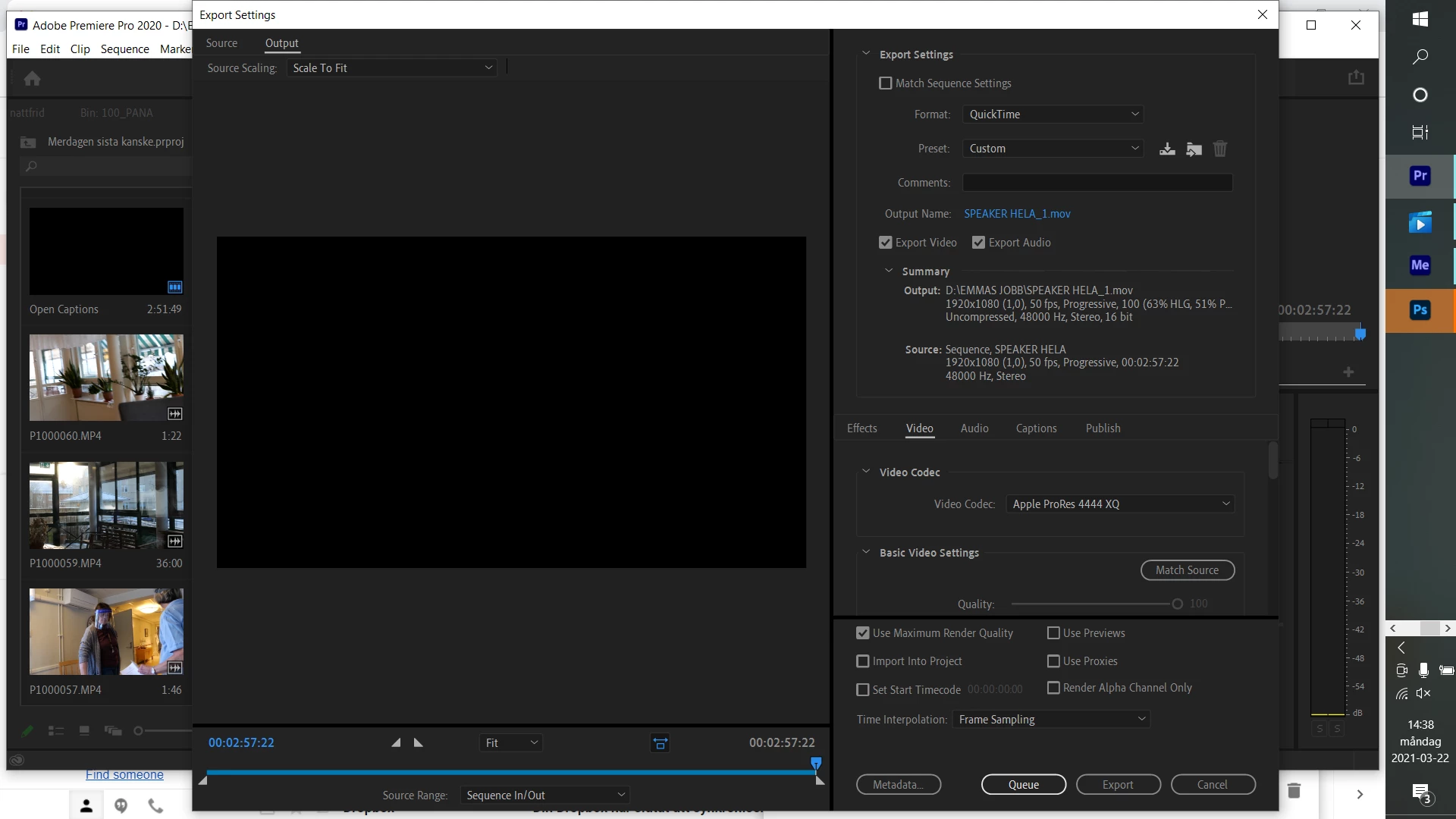The height and width of the screenshot is (819, 1456).
Task: Disable Use Maximum Render Quality
Action: (x=862, y=633)
